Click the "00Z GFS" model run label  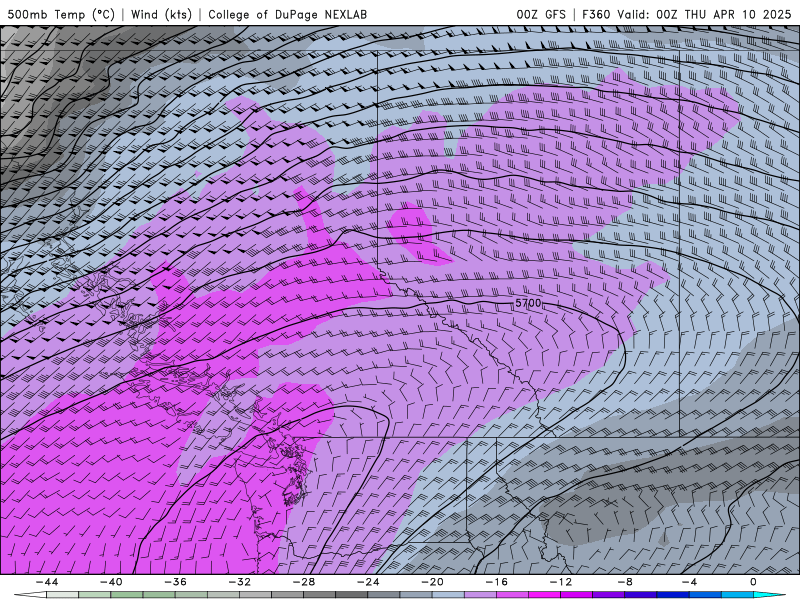tap(541, 14)
